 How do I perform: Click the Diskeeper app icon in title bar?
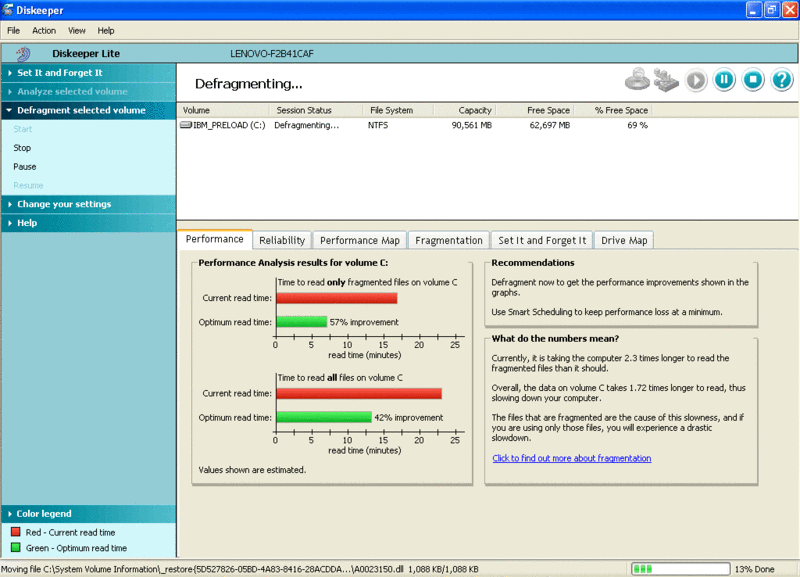click(8, 10)
